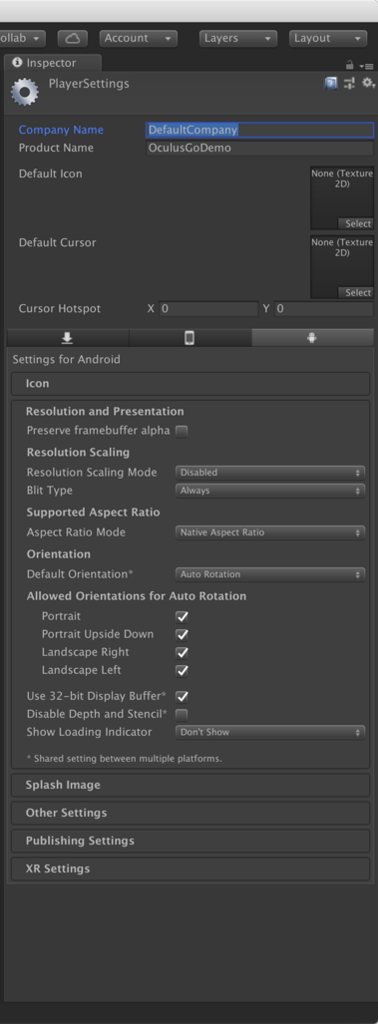This screenshot has width=378, height=1024.
Task: Click Select button under Default Icon
Action: 356,223
